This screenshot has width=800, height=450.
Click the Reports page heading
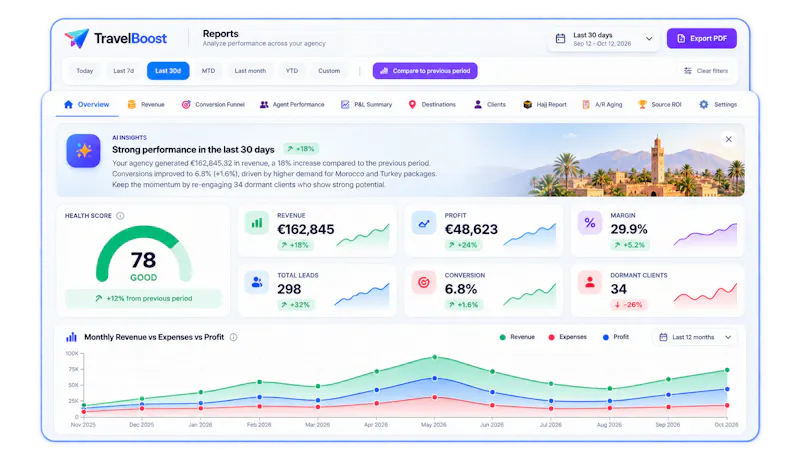click(220, 34)
